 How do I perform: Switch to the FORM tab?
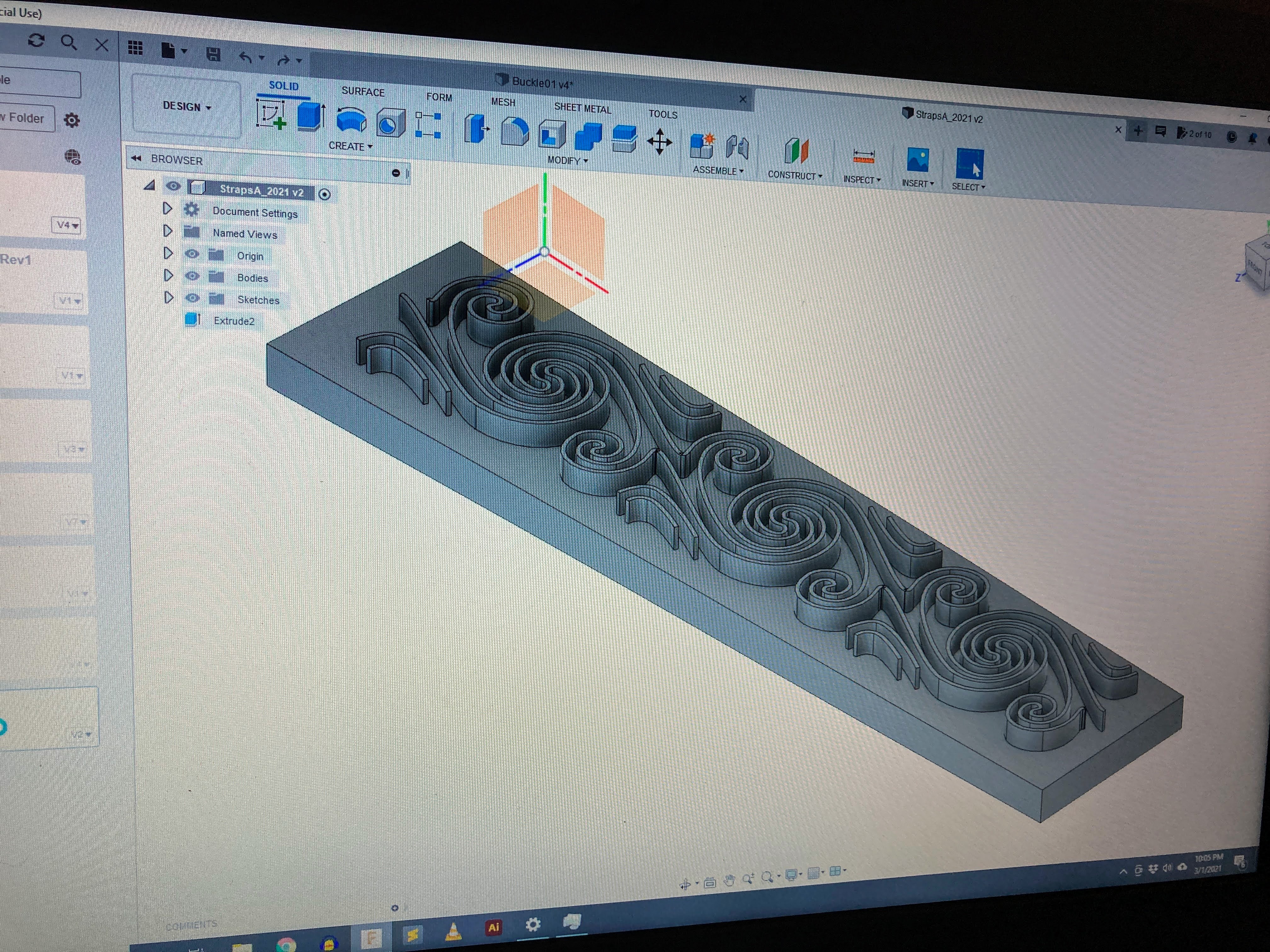(439, 97)
